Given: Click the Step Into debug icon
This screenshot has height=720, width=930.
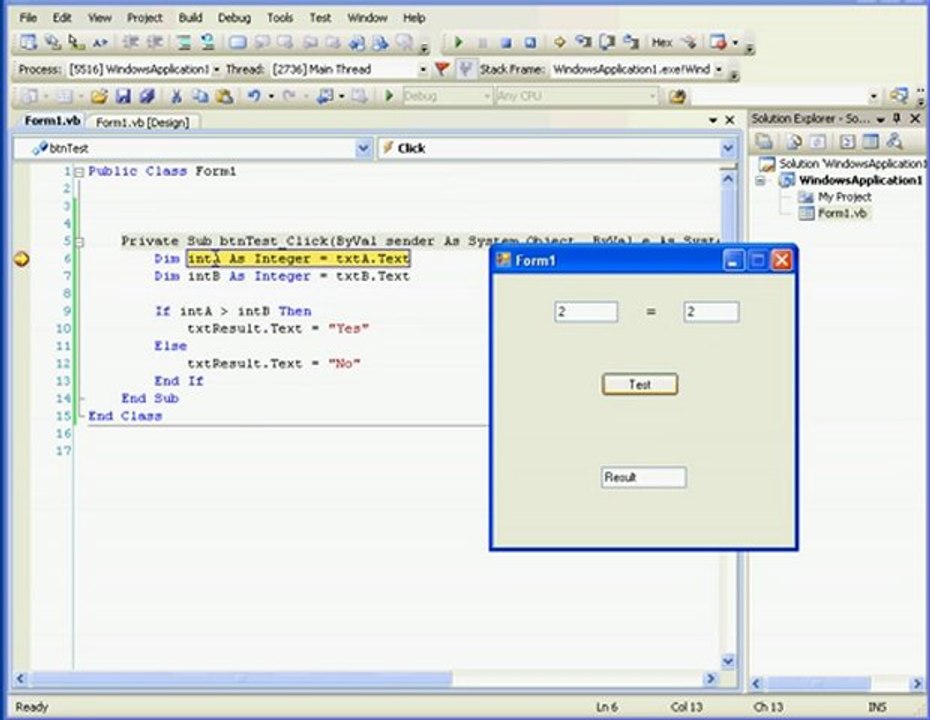Looking at the screenshot, I should point(584,42).
